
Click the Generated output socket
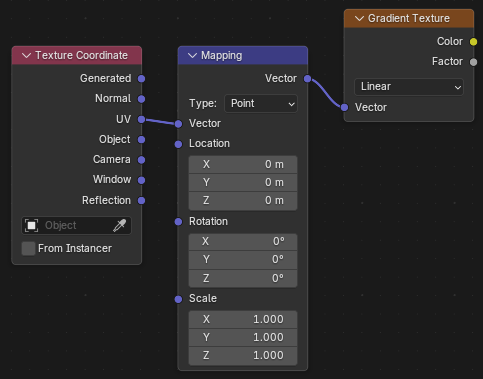click(141, 79)
